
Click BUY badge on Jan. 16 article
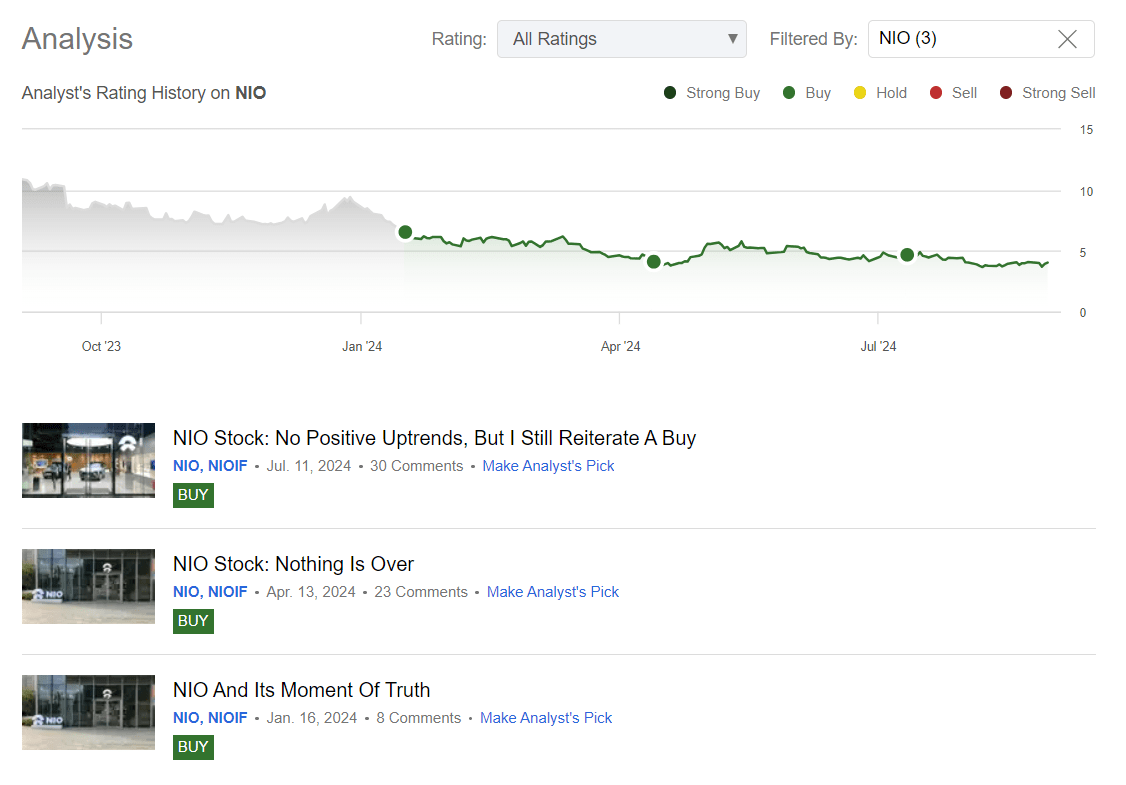193,747
